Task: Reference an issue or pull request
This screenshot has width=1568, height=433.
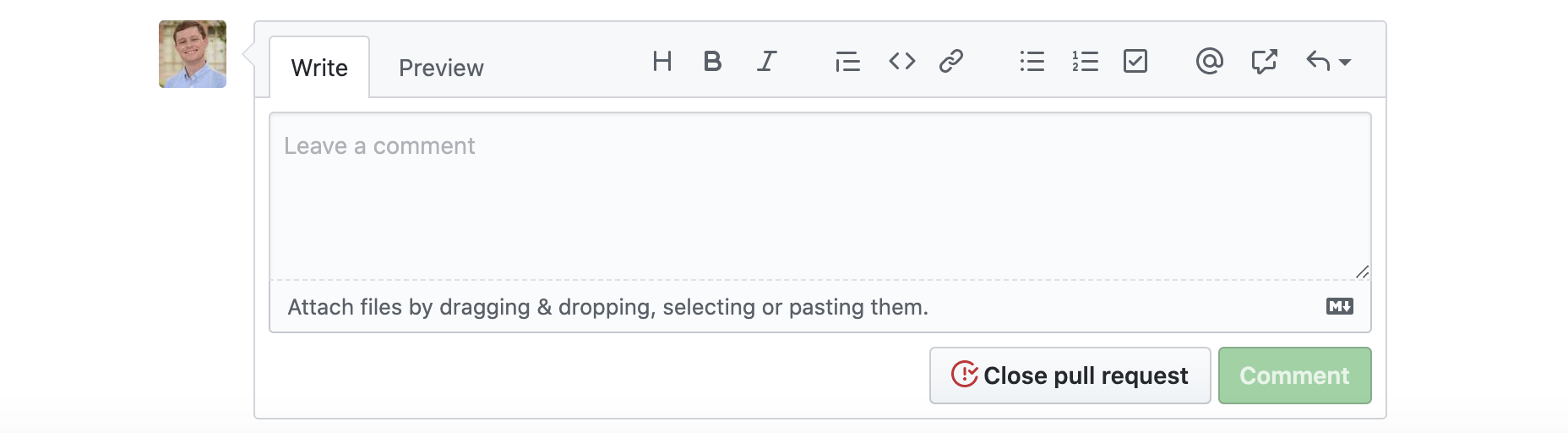Action: [x=1264, y=61]
